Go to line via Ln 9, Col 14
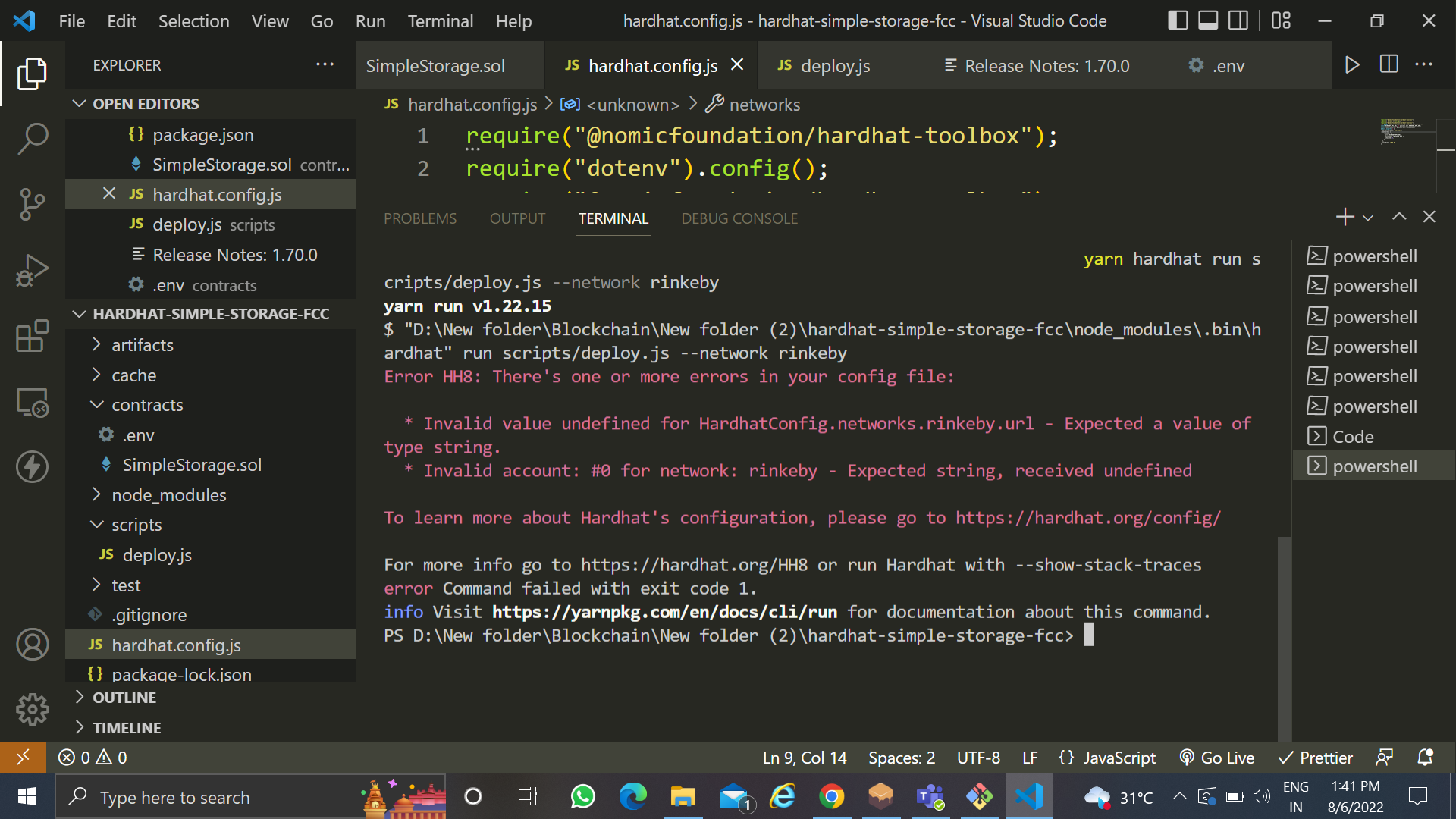Image resolution: width=1456 pixels, height=819 pixels. pyautogui.click(x=805, y=758)
